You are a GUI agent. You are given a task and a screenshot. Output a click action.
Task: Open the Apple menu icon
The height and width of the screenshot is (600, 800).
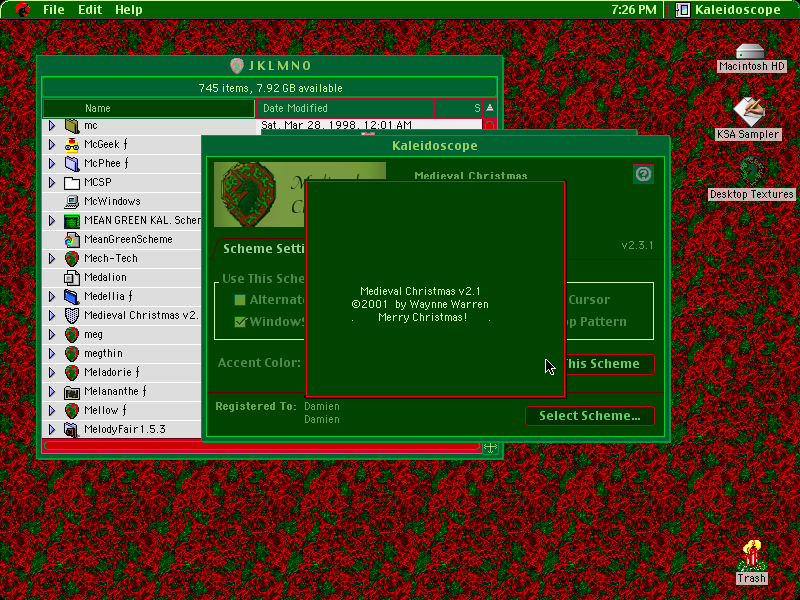(x=22, y=9)
